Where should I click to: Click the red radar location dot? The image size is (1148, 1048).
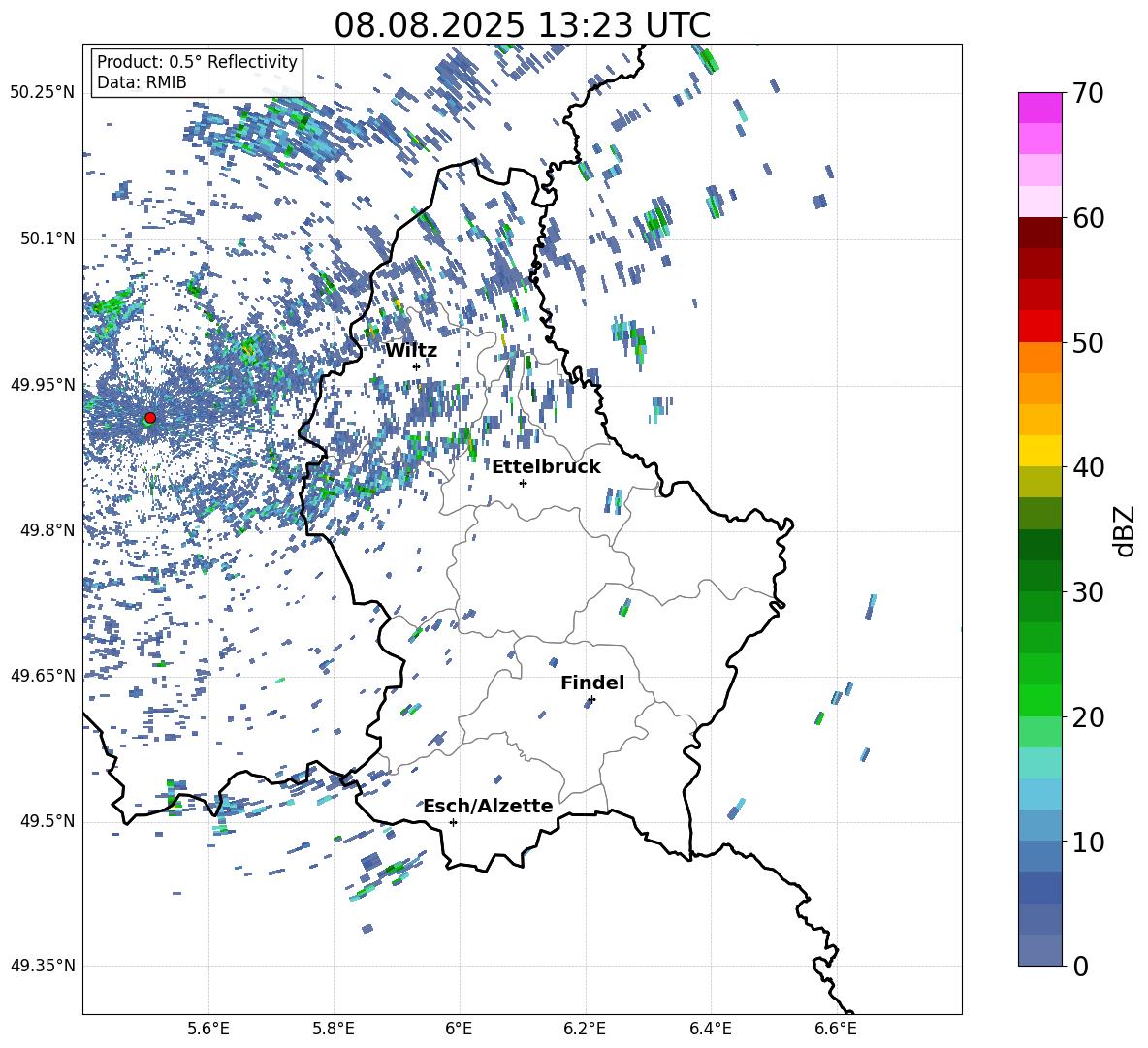tap(150, 417)
